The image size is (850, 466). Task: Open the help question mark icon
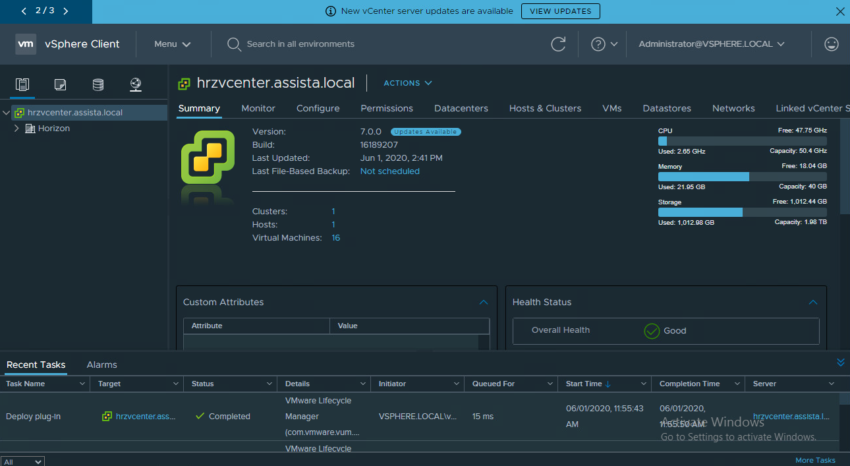pos(598,44)
